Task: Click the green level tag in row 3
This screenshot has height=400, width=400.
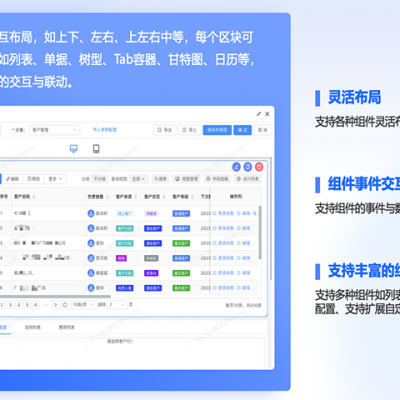Action: click(181, 243)
